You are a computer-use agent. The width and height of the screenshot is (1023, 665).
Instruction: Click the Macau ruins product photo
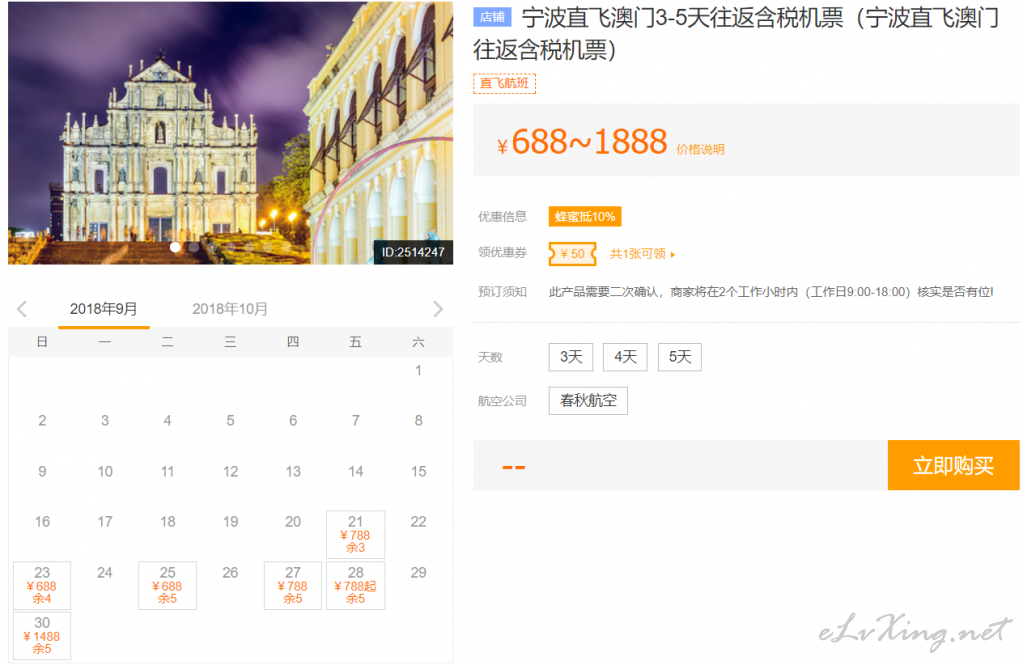(230, 133)
